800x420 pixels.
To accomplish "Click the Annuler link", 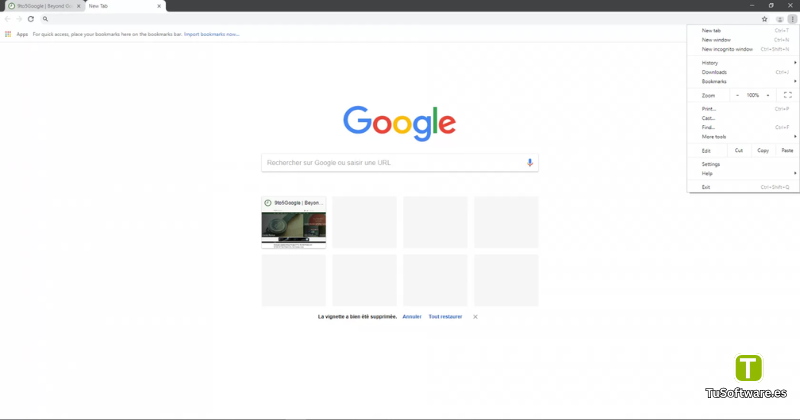I will (412, 316).
